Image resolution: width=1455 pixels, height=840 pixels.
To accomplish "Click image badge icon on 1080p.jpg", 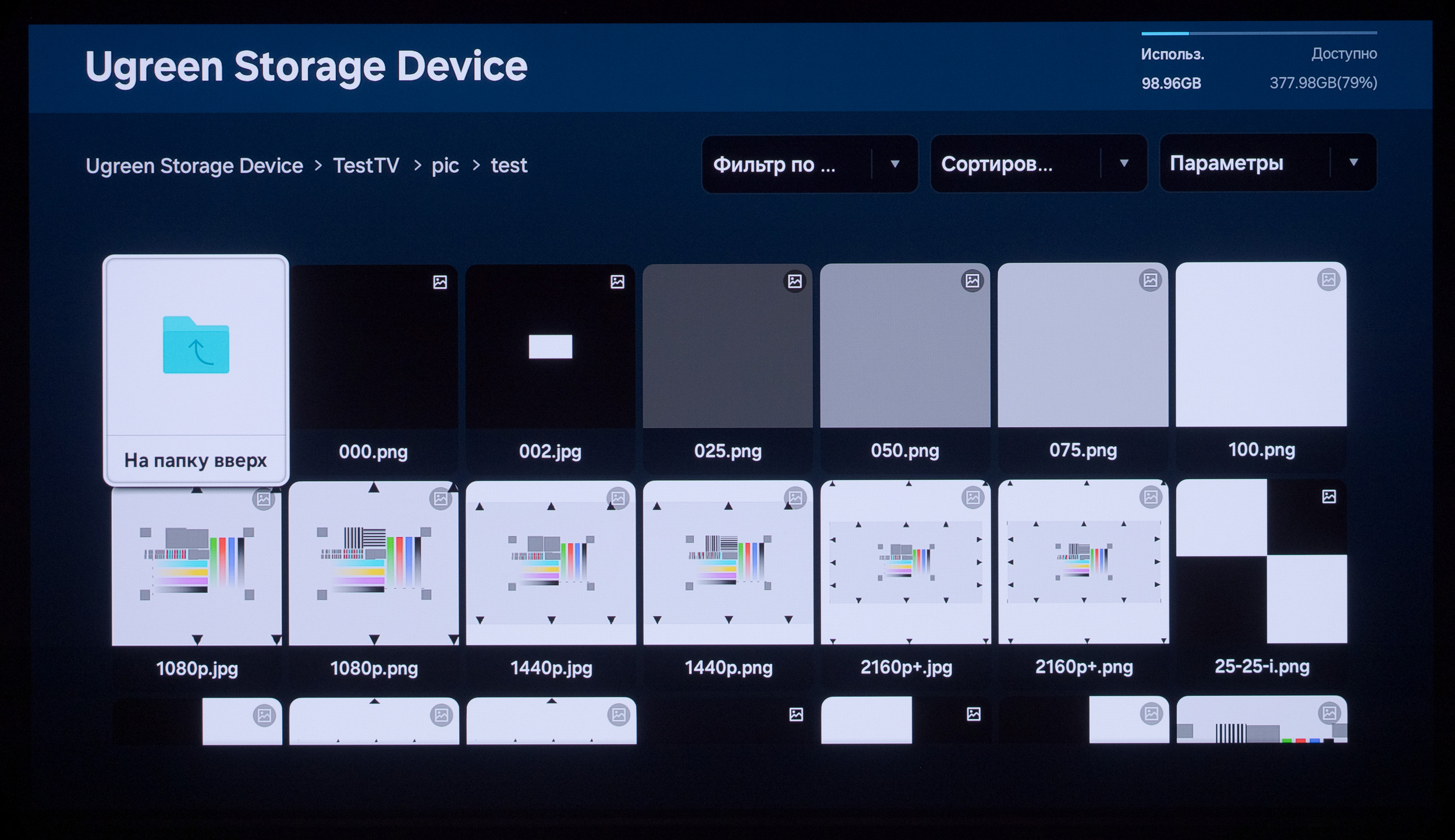I will pos(264,499).
